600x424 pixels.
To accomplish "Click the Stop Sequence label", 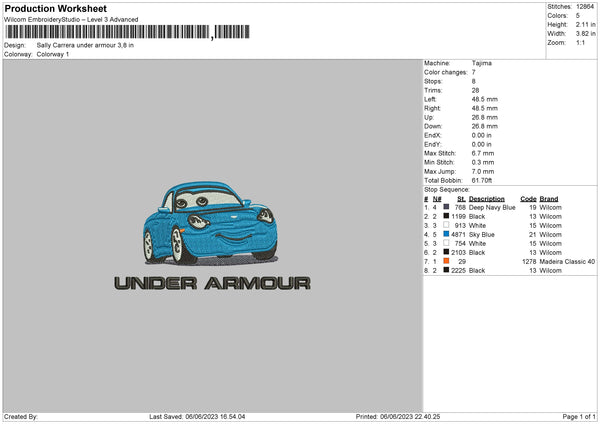I will (x=447, y=189).
